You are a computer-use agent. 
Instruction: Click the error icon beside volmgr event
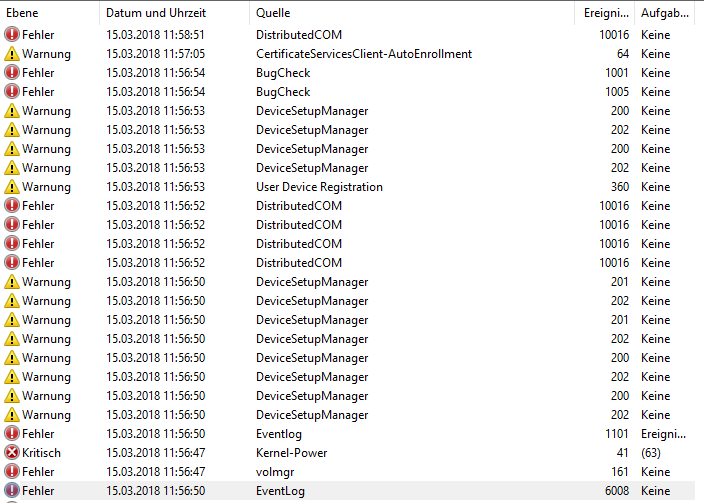pos(12,472)
